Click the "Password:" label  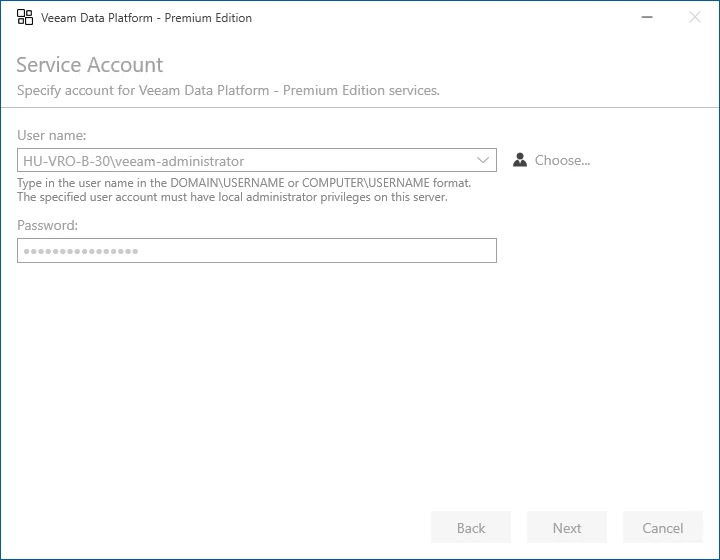point(48,225)
